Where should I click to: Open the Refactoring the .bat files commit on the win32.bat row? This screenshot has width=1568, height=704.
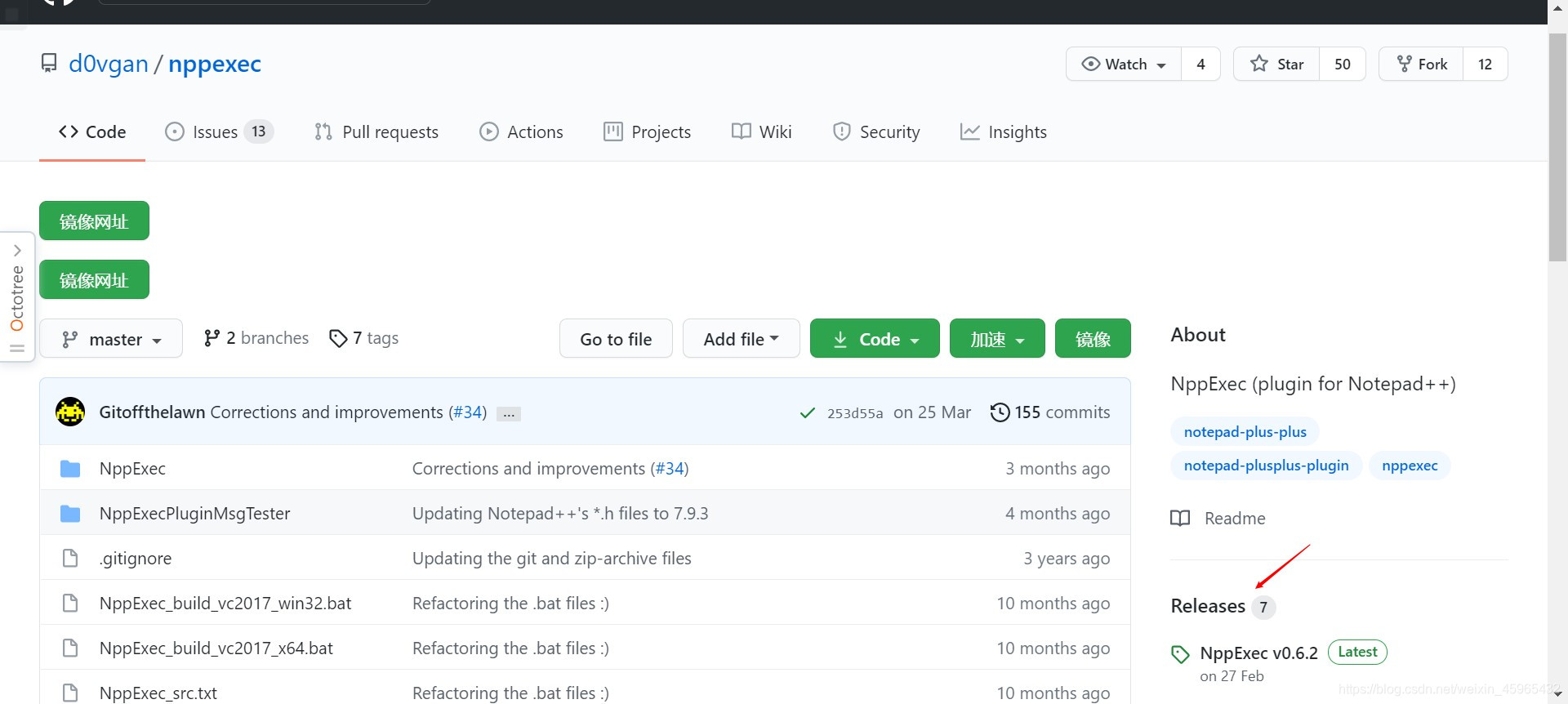click(510, 603)
